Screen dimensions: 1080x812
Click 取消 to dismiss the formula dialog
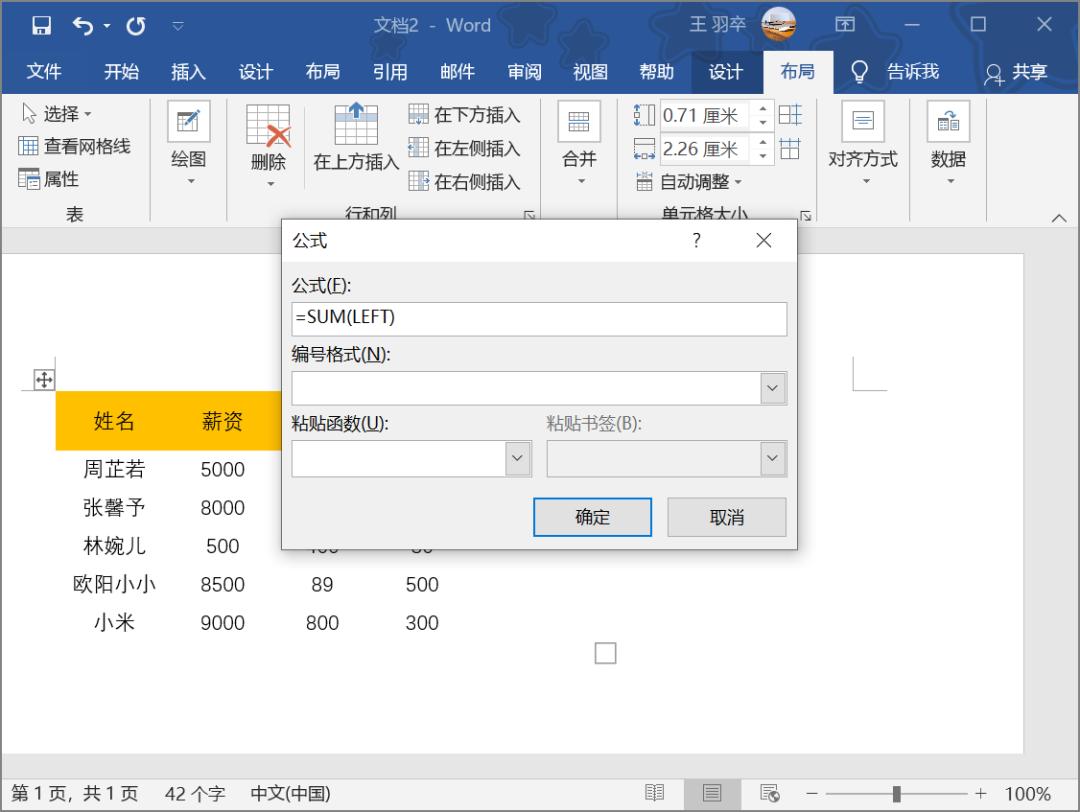(x=726, y=517)
